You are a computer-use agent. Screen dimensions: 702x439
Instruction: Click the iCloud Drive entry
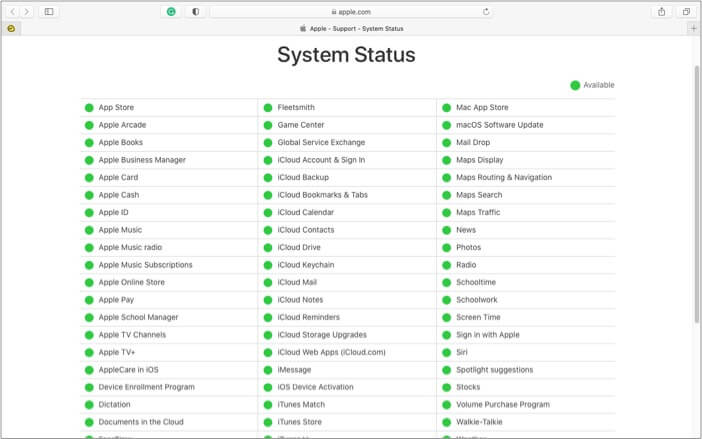point(299,247)
